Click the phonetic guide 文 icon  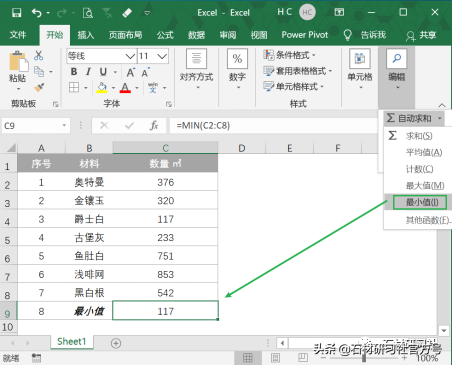(x=153, y=88)
